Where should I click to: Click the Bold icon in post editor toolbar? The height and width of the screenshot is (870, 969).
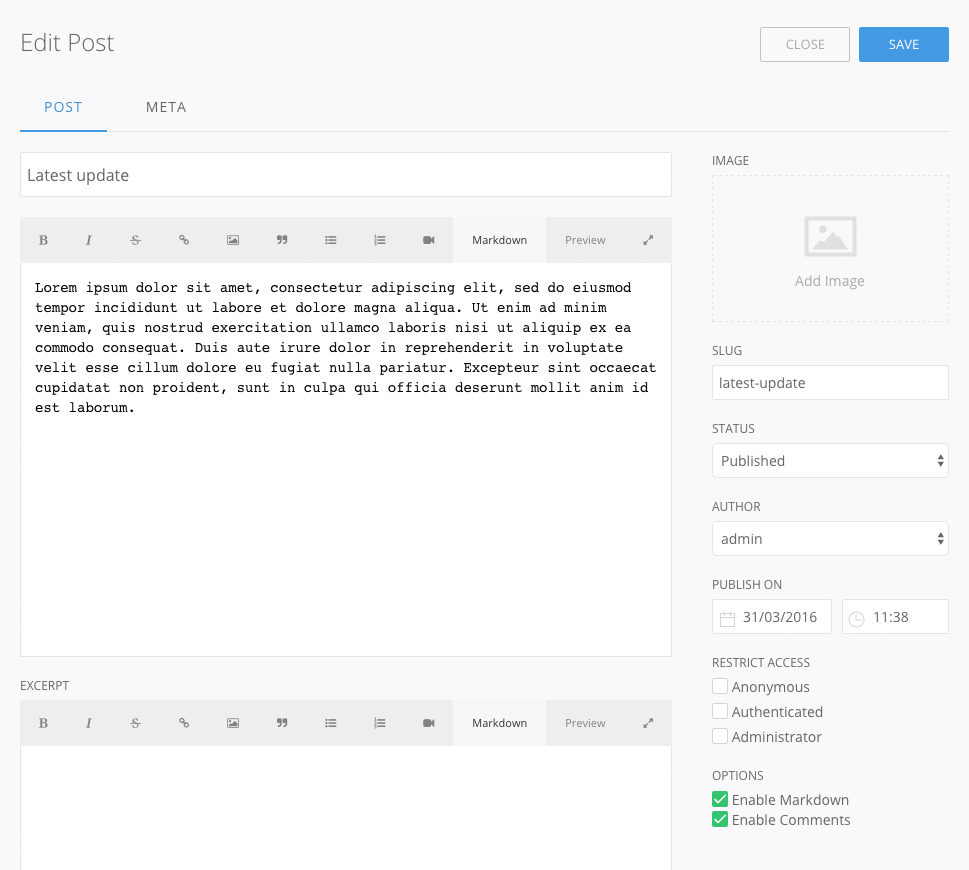coord(43,240)
